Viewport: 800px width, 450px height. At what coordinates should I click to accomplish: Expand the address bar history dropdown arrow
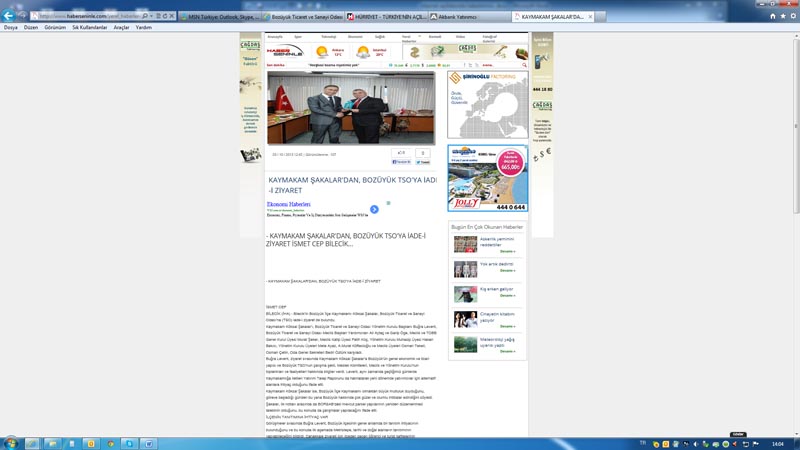[152, 16]
